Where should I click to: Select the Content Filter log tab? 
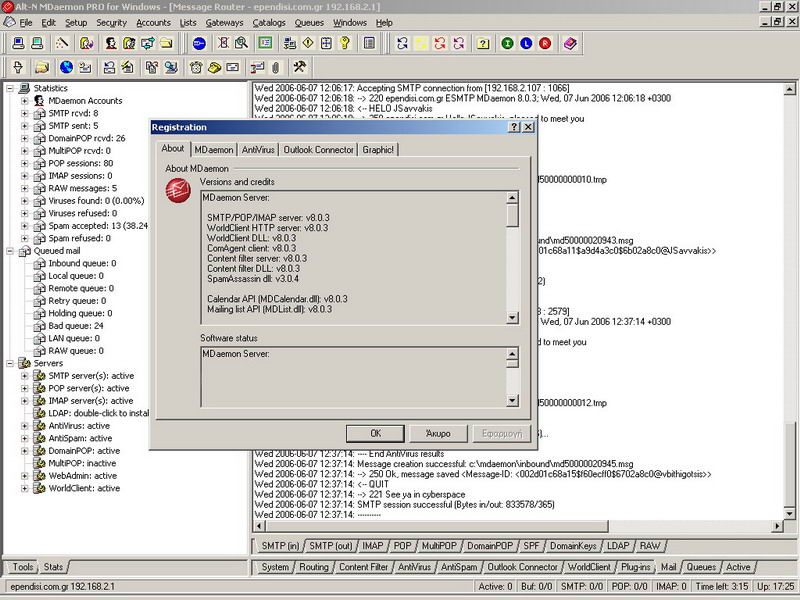[363, 567]
